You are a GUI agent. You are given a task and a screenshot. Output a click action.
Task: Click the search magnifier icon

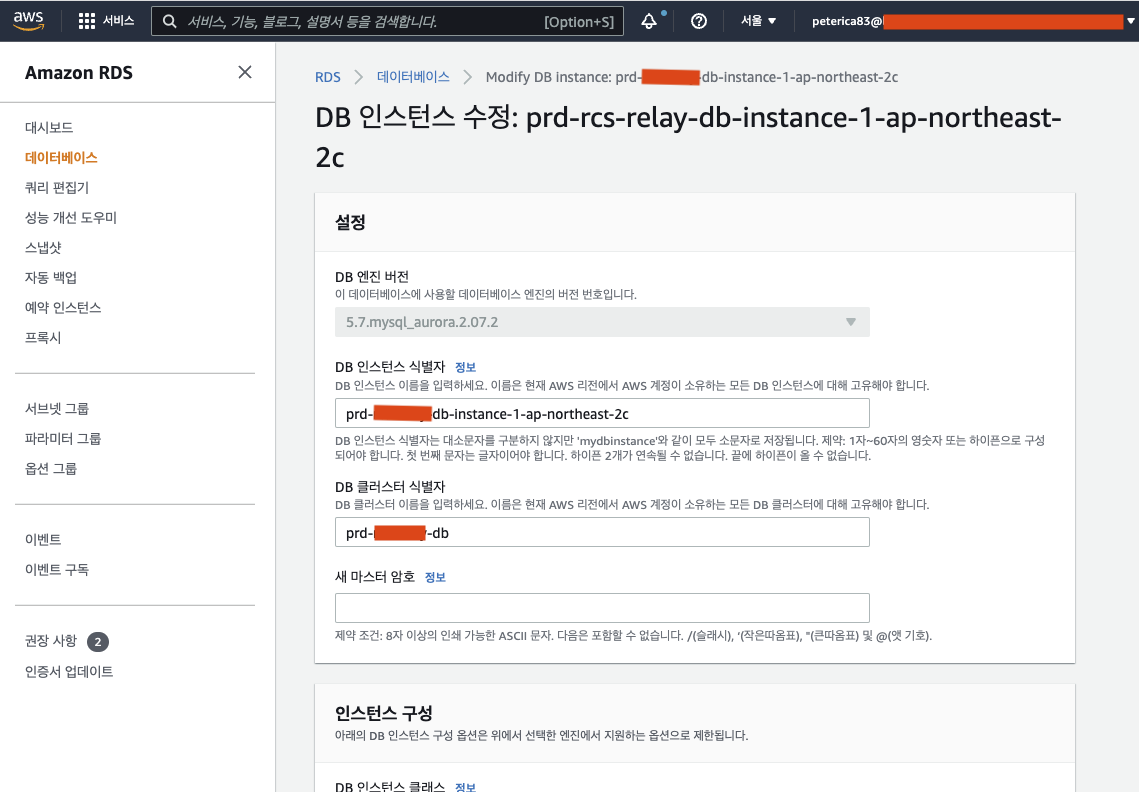click(x=169, y=22)
